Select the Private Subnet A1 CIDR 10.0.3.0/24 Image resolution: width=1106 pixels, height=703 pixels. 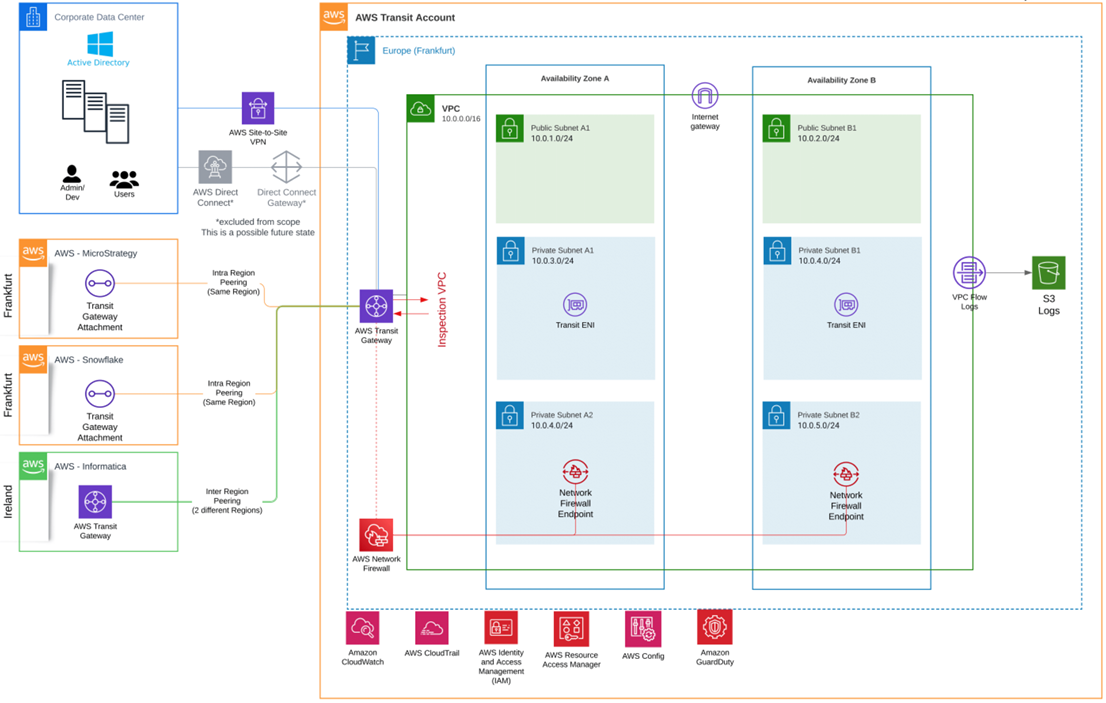[x=553, y=261]
